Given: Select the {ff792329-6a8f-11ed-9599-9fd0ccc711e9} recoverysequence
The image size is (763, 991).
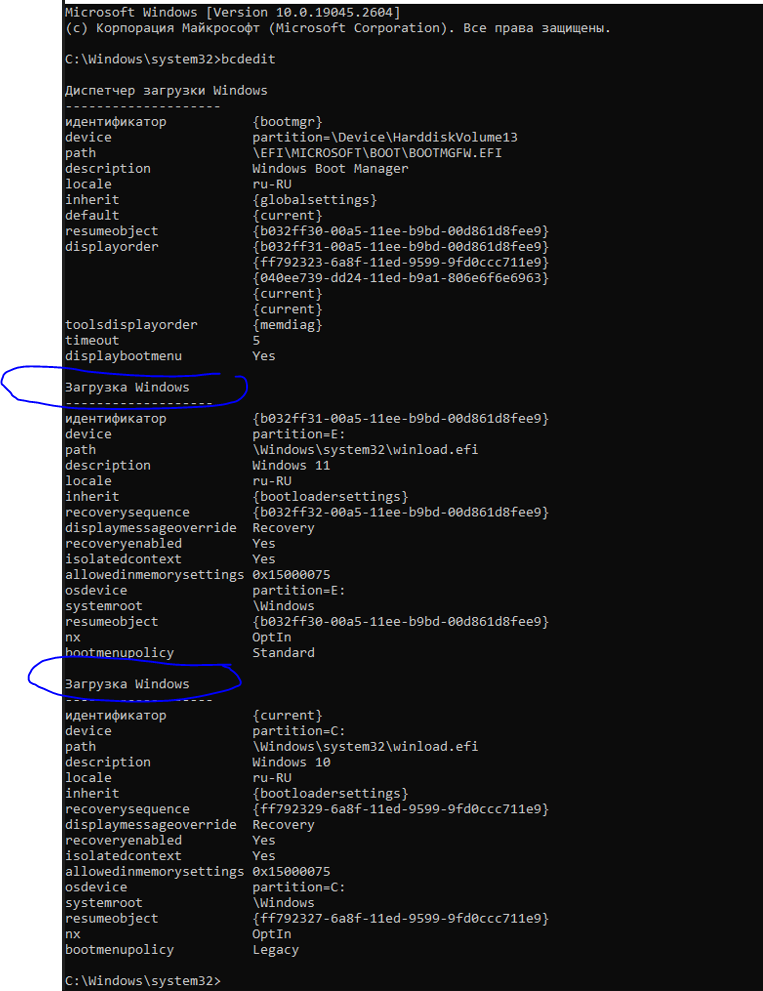Looking at the screenshot, I should point(400,809).
